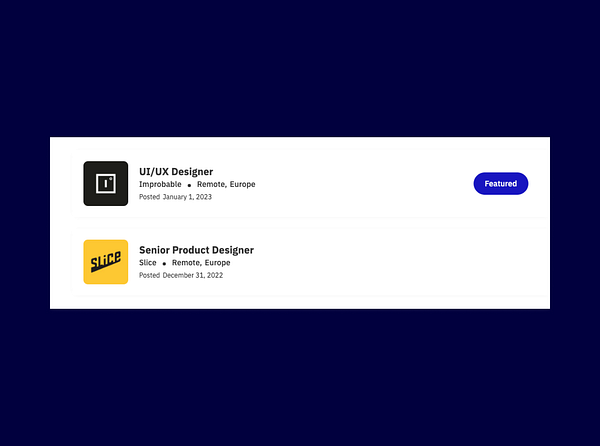Click the Improbable company logo icon
600x446 pixels.
(x=106, y=183)
